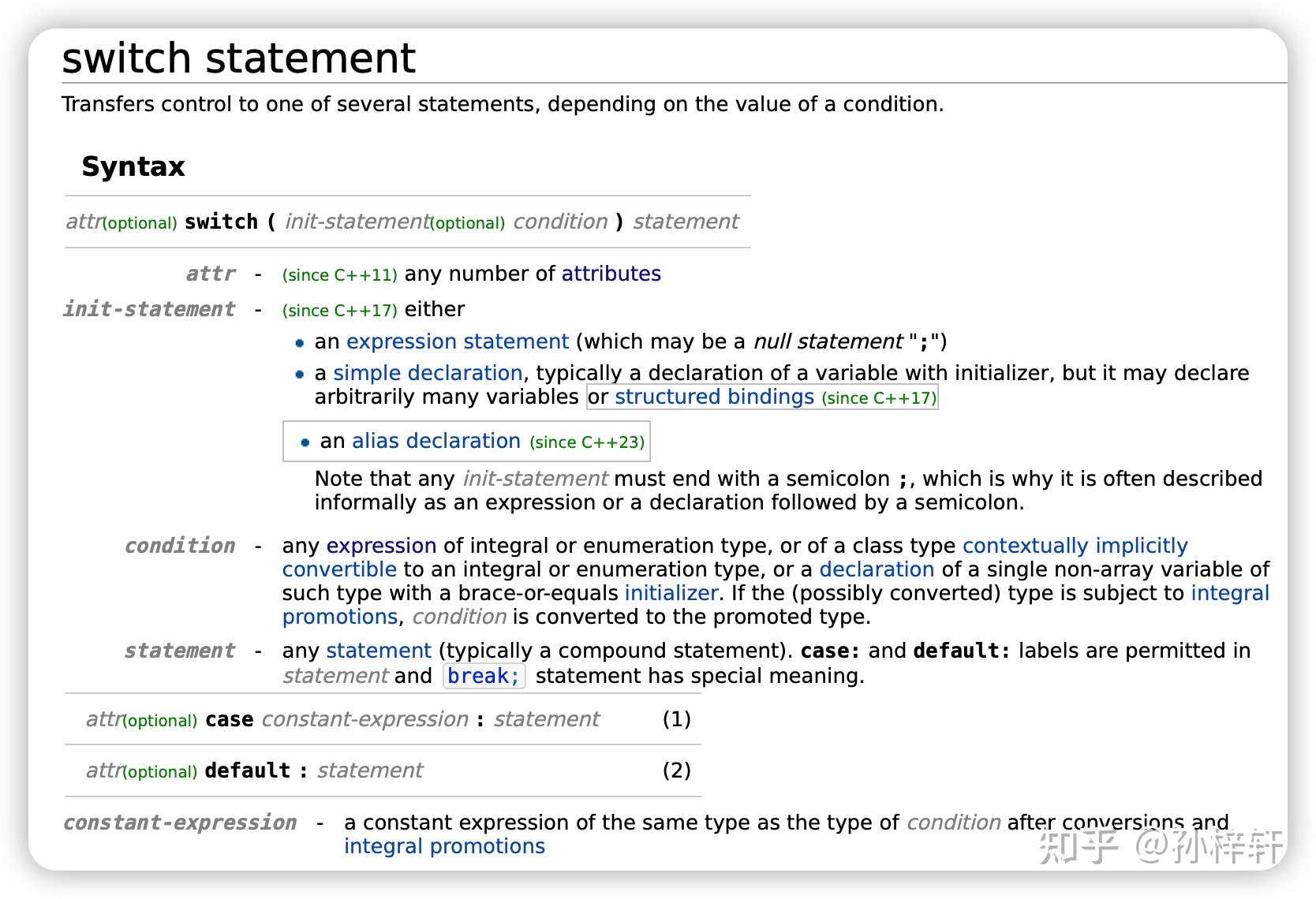Click the 'integral' link ending the condition line

click(1229, 593)
